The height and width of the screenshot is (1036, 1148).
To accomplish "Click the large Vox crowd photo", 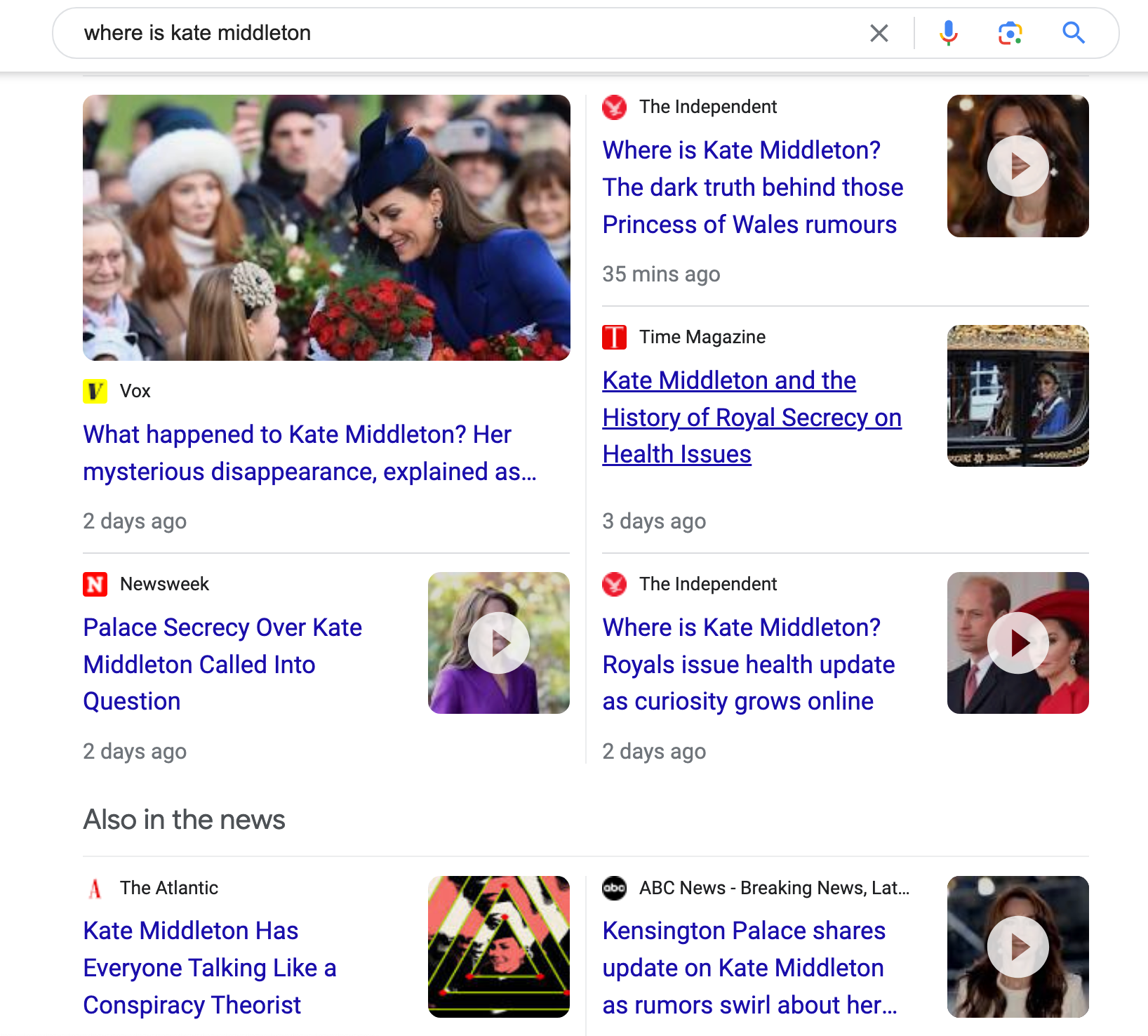I will [x=326, y=227].
